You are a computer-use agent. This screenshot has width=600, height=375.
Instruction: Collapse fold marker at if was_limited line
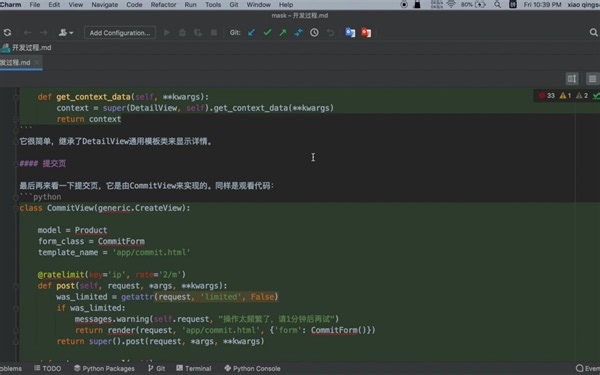coord(16,308)
